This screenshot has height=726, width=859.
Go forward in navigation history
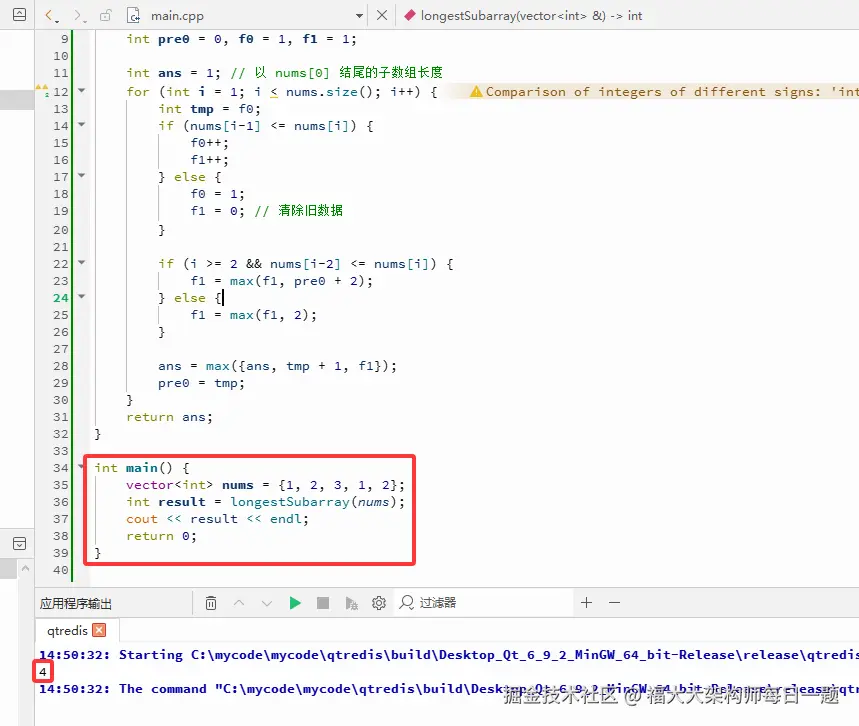point(79,16)
